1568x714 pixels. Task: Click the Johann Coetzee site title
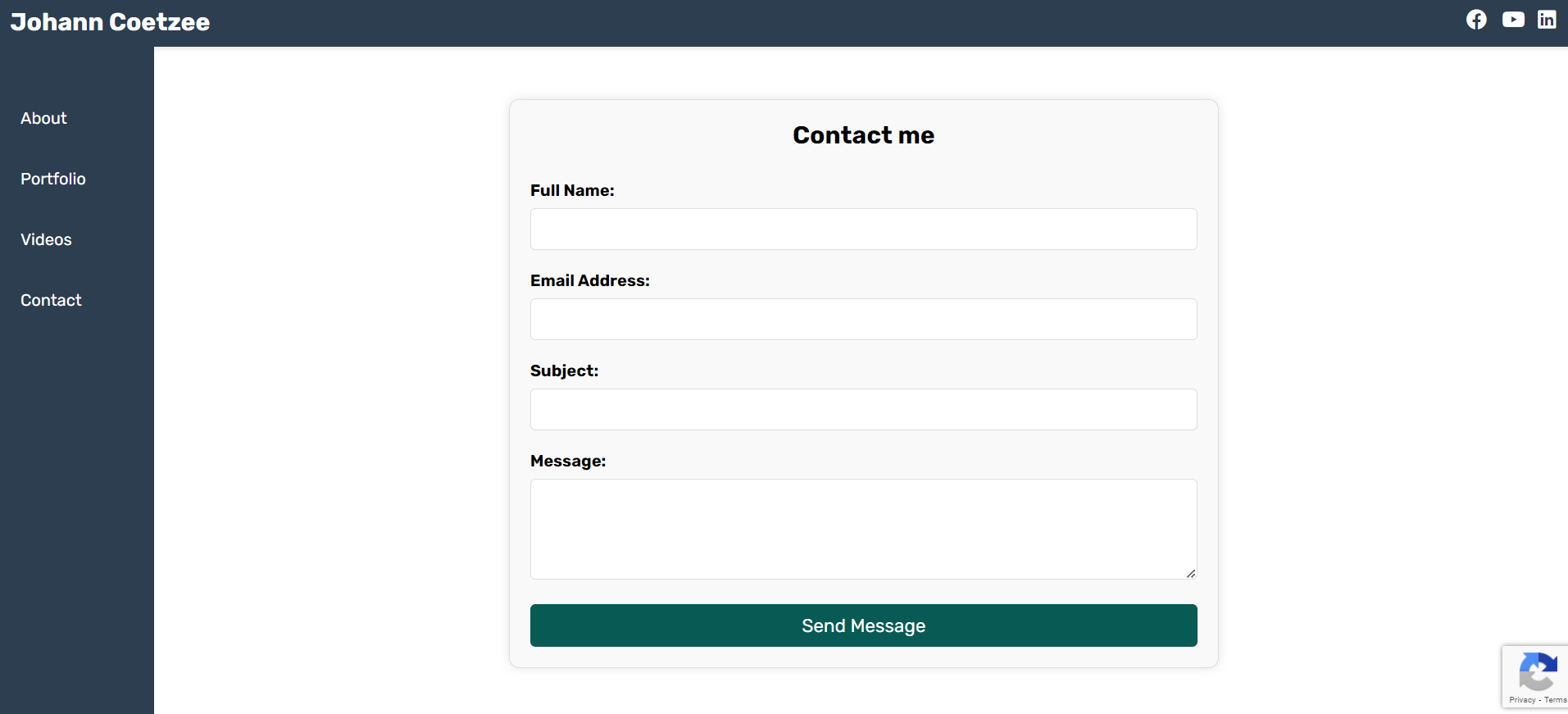[110, 22]
